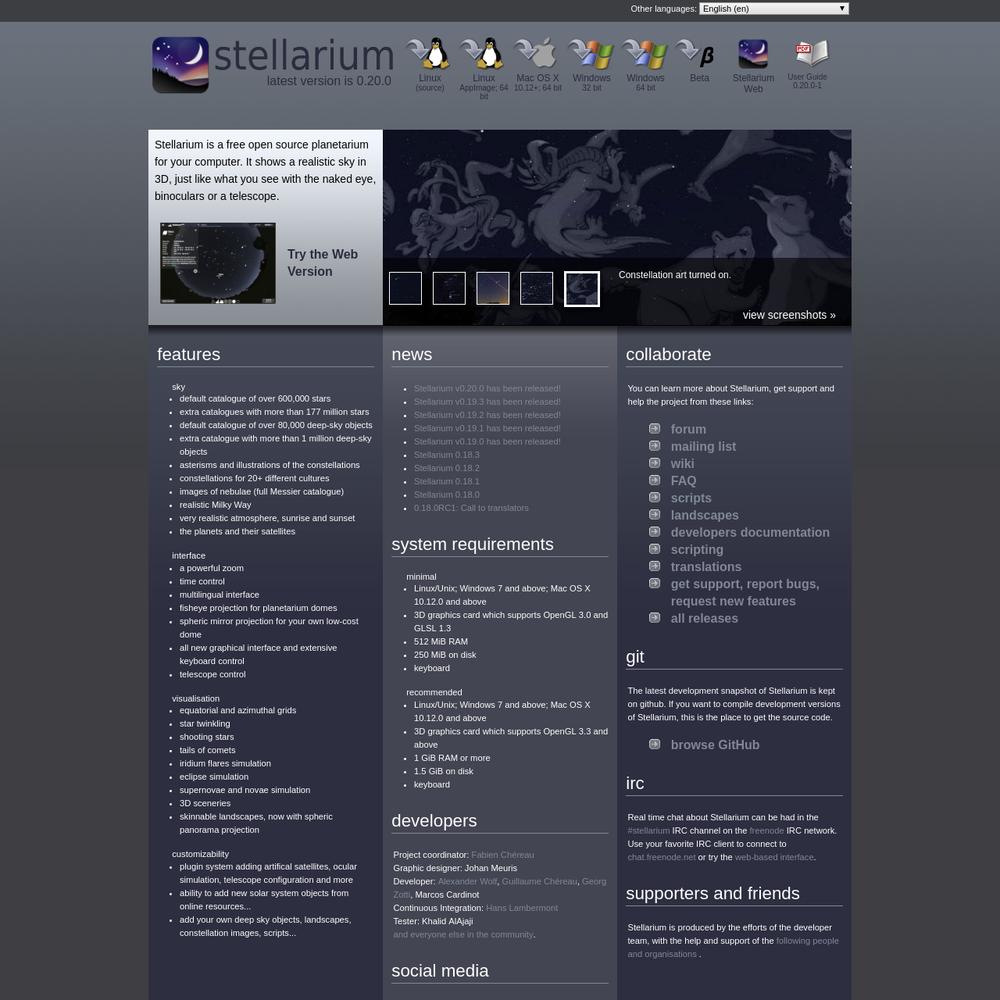The height and width of the screenshot is (1000, 1000).
Task: Open the scripts link
Action: click(691, 498)
